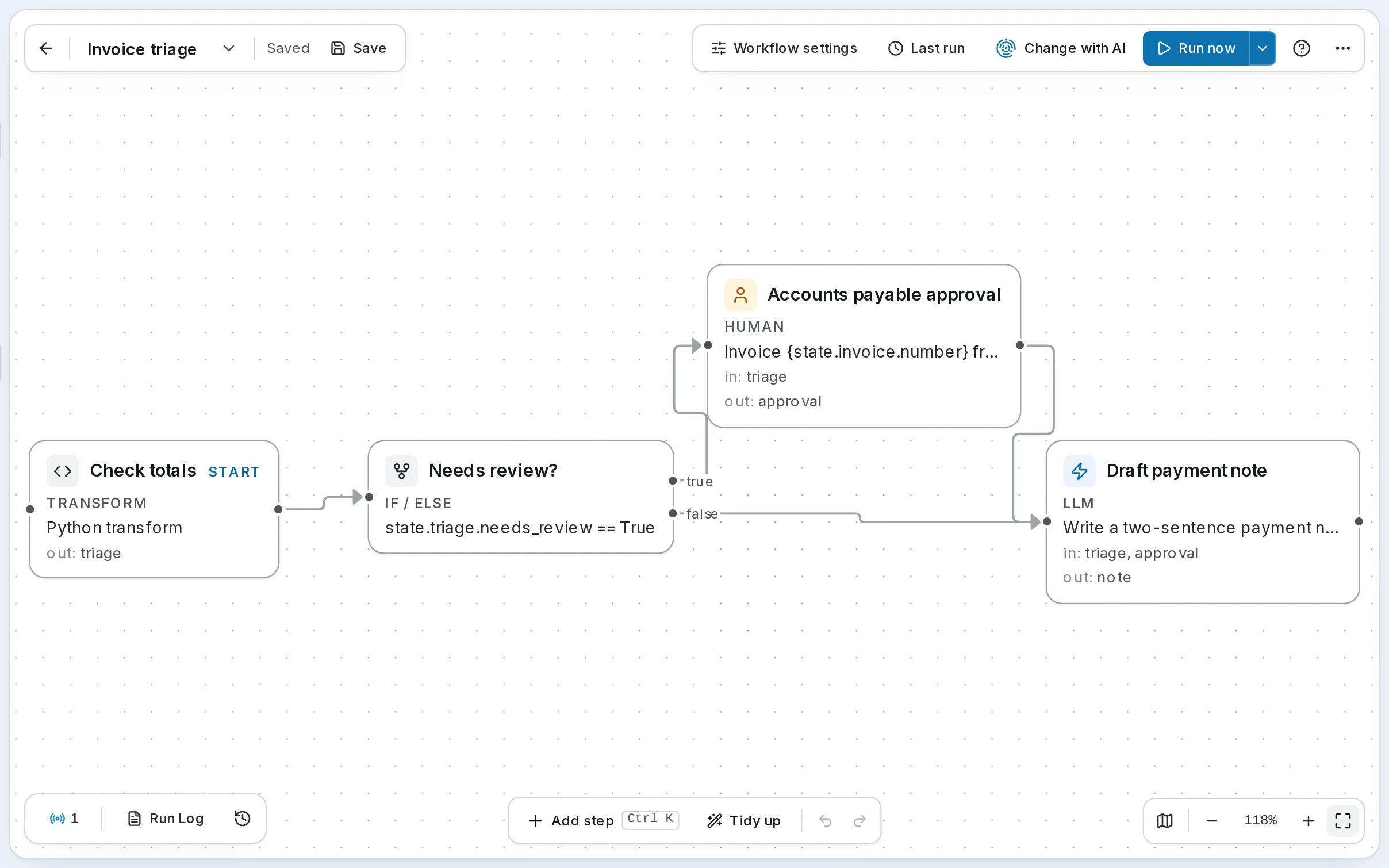
Task: Click the state.triage.needs_review == True condition
Action: click(520, 528)
